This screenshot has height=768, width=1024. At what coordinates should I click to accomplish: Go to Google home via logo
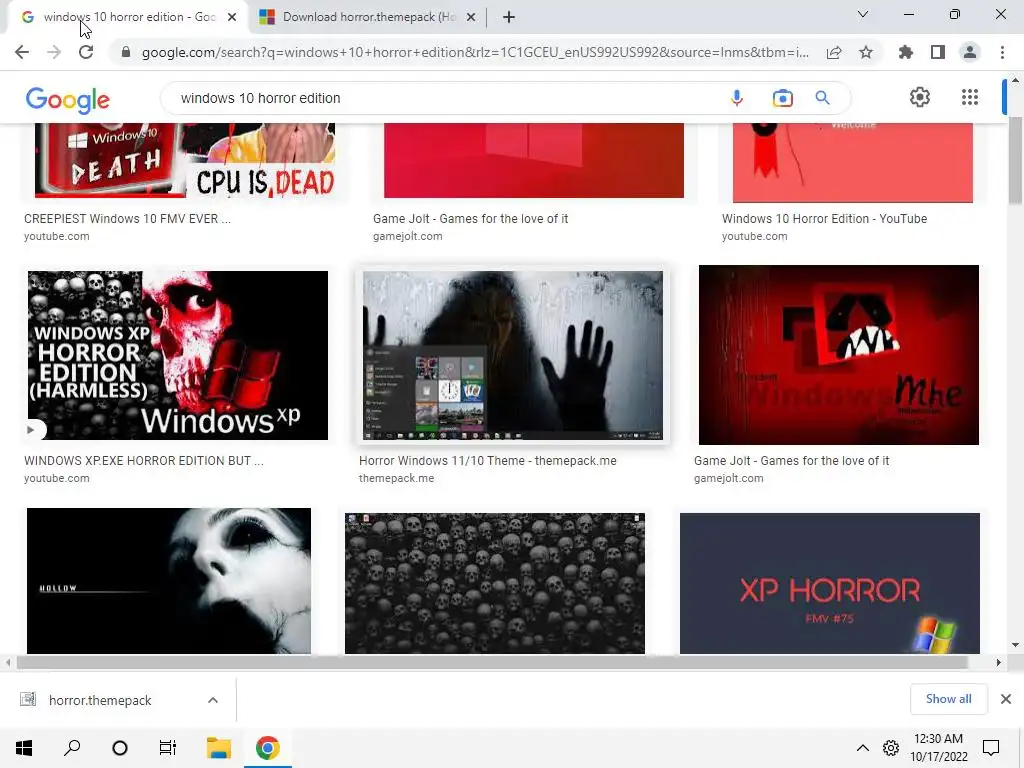[x=68, y=99]
